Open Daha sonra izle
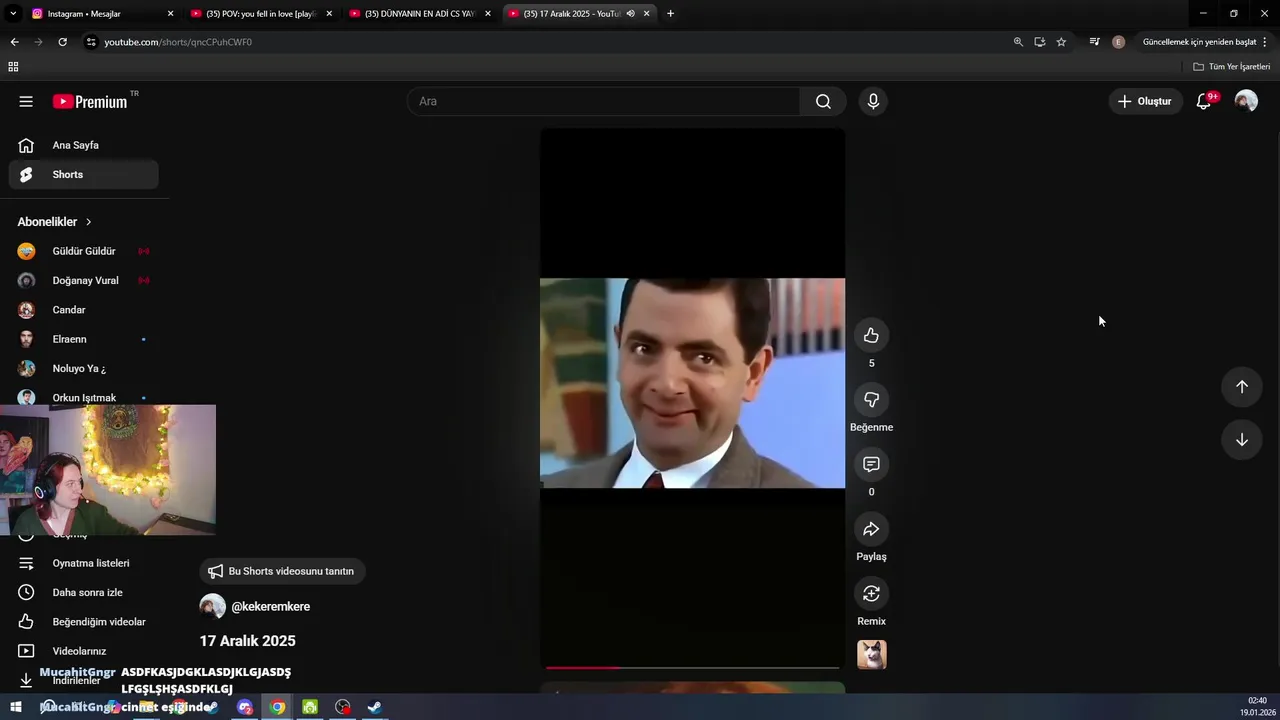The height and width of the screenshot is (720, 1280). click(84, 592)
